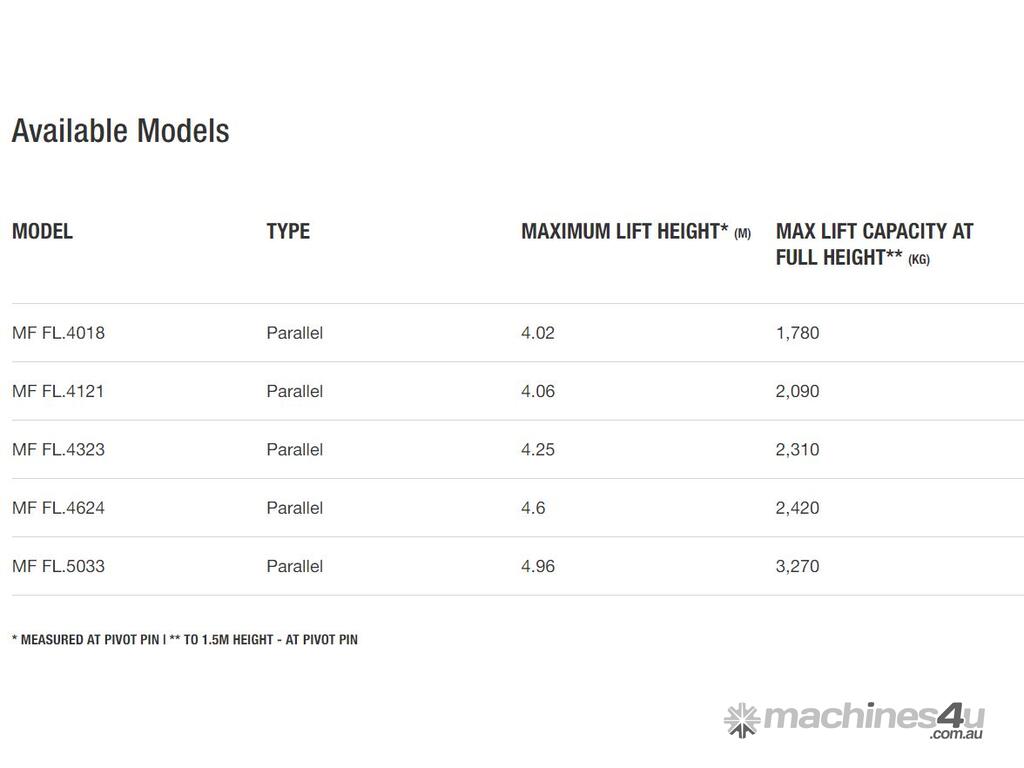Select the MF FL.4121 model name
The height and width of the screenshot is (768, 1024).
click(x=58, y=391)
